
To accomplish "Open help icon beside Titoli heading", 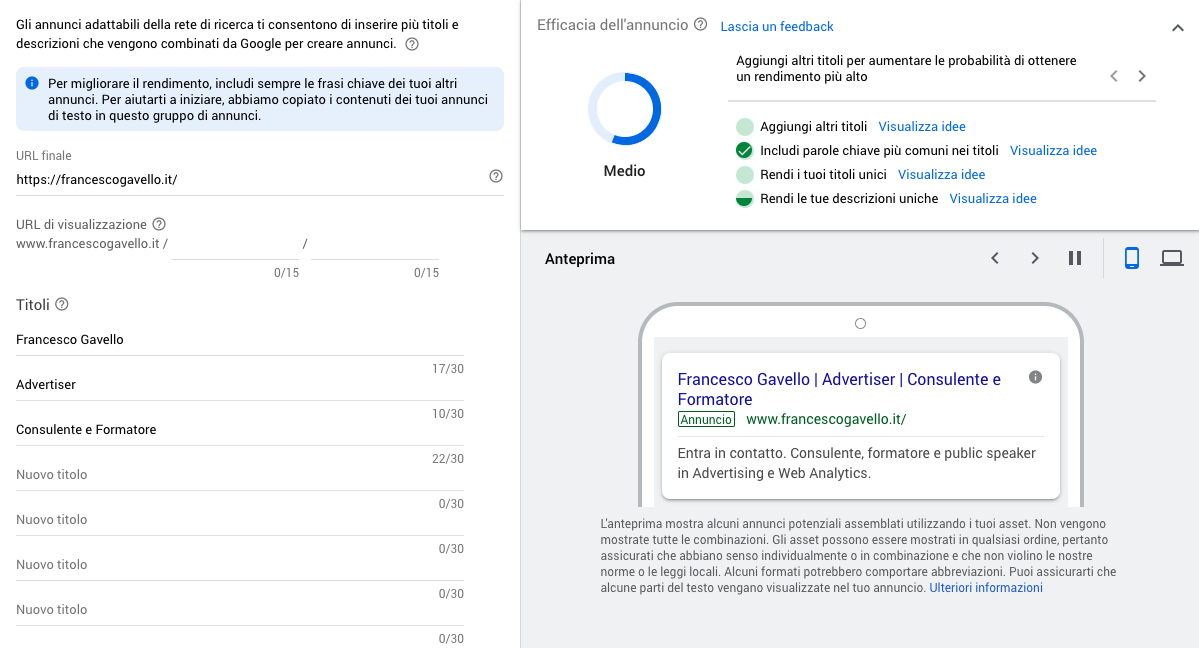I will [62, 304].
